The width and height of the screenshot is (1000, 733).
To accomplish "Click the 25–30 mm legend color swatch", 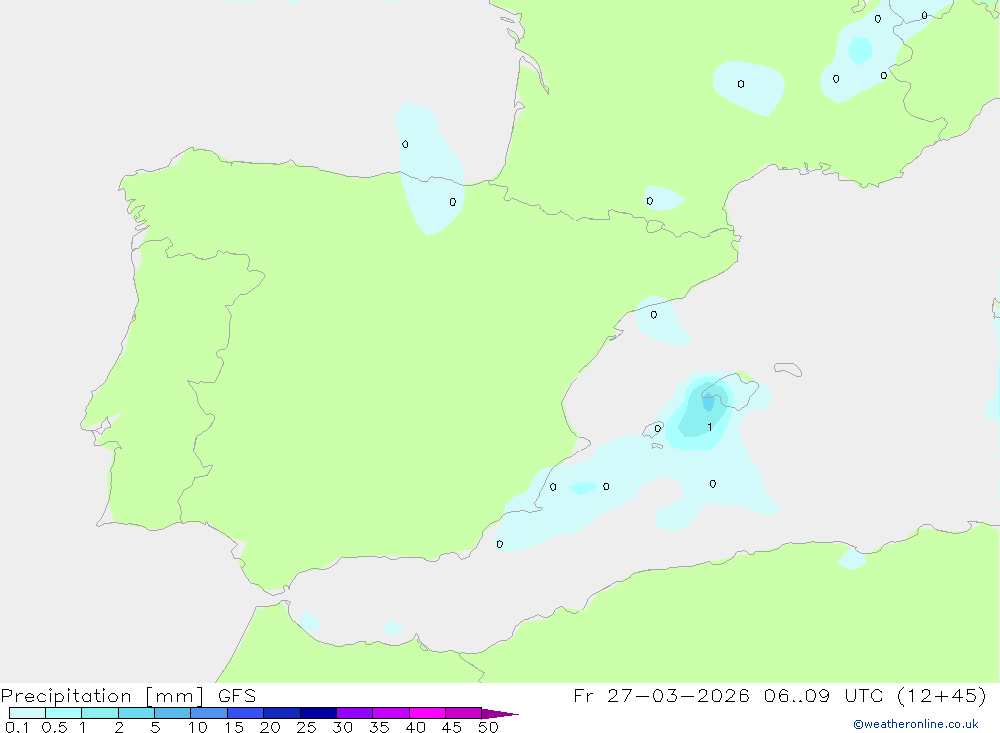I will point(318,713).
